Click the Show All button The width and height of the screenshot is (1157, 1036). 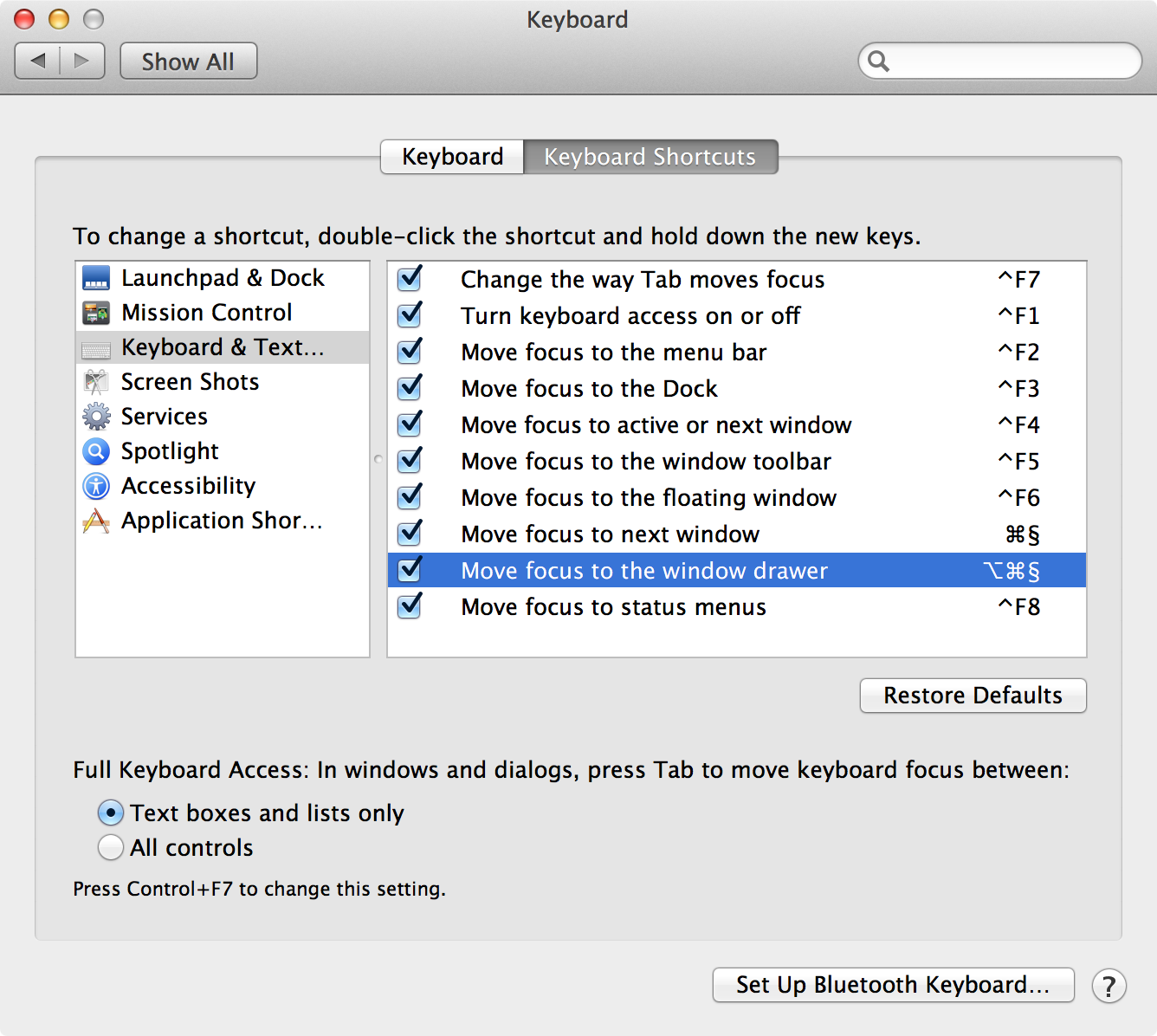pyautogui.click(x=188, y=62)
